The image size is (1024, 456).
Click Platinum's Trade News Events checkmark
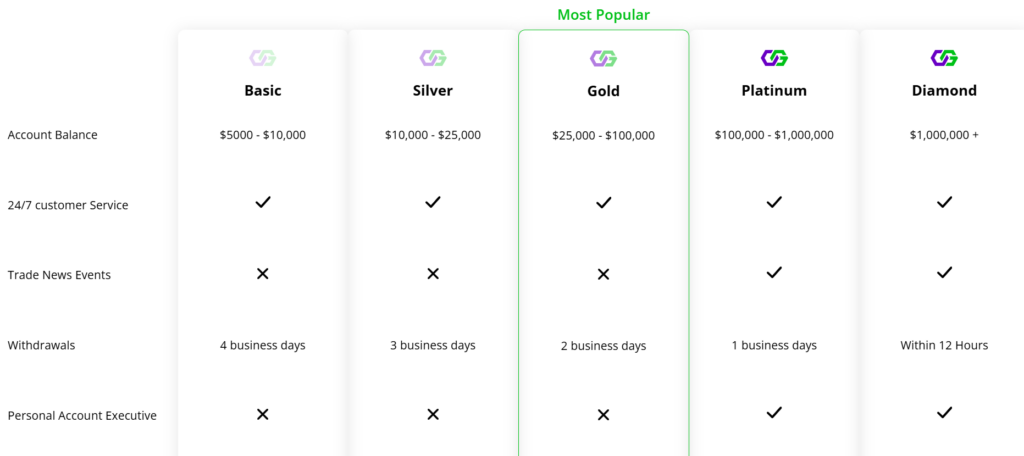coord(774,272)
